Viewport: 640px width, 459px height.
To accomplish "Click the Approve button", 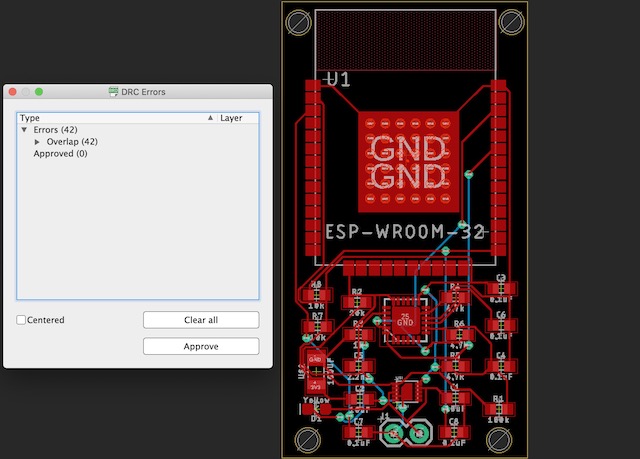I will click(201, 346).
